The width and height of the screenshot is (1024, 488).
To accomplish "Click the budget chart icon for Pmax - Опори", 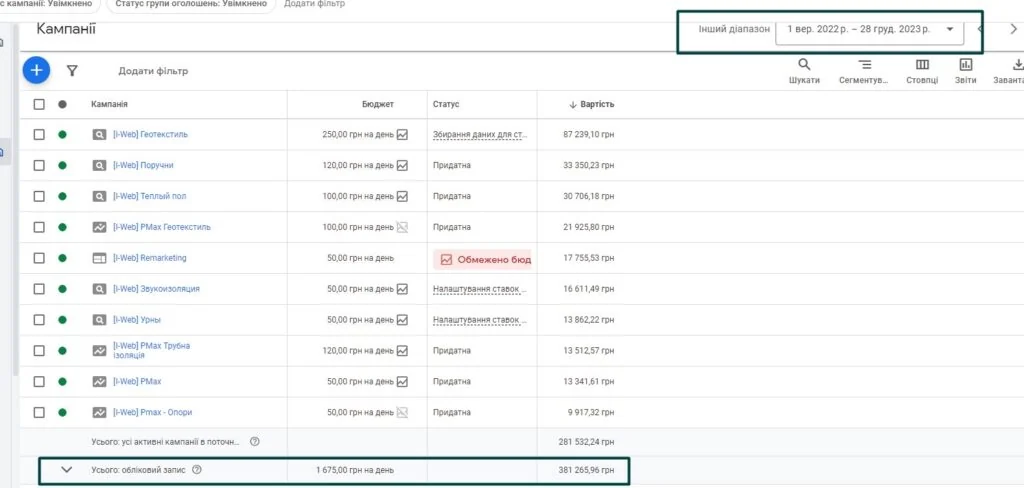I will [402, 412].
